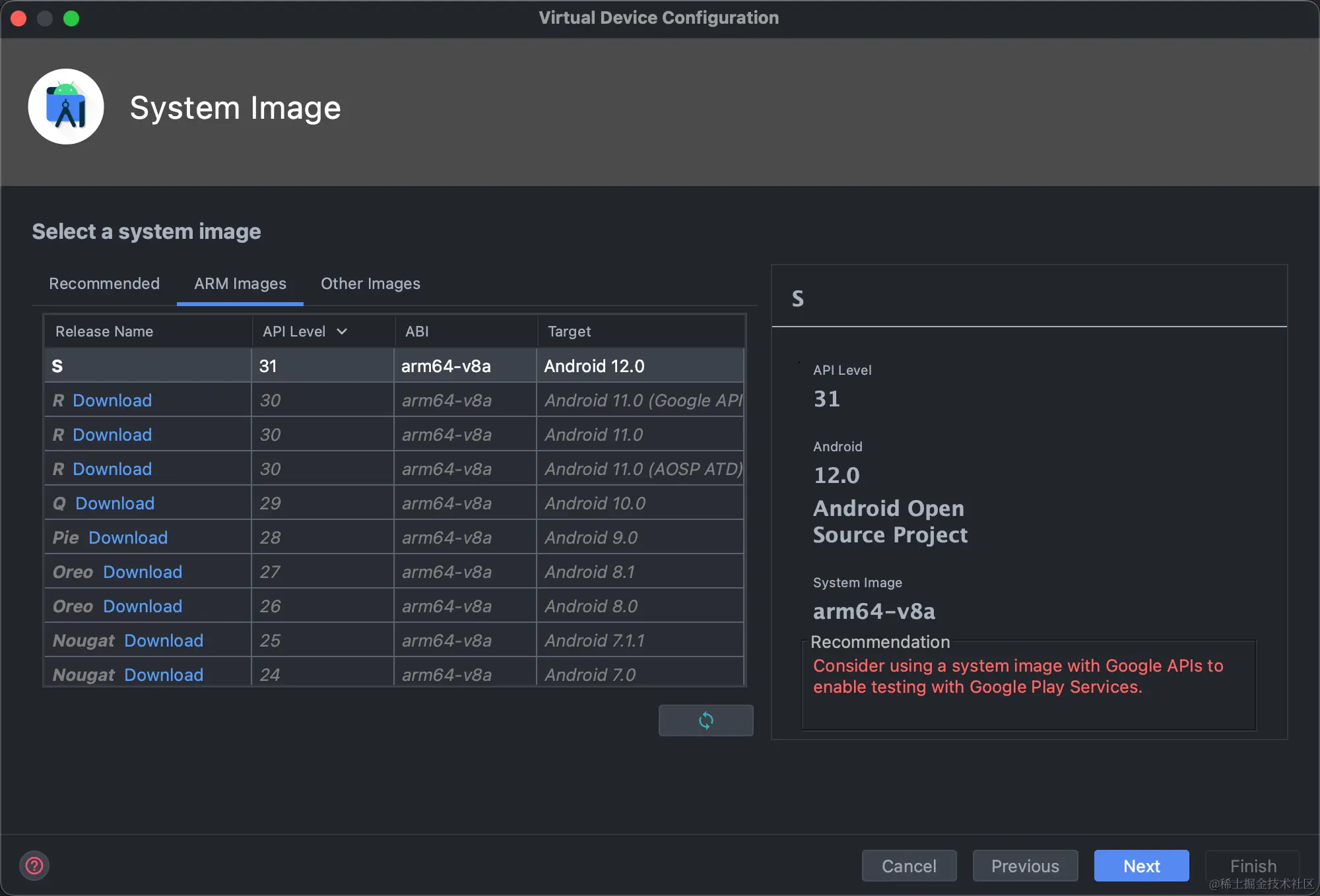Download the Q API 29 image
Screen dimensions: 1320x896
click(x=115, y=503)
